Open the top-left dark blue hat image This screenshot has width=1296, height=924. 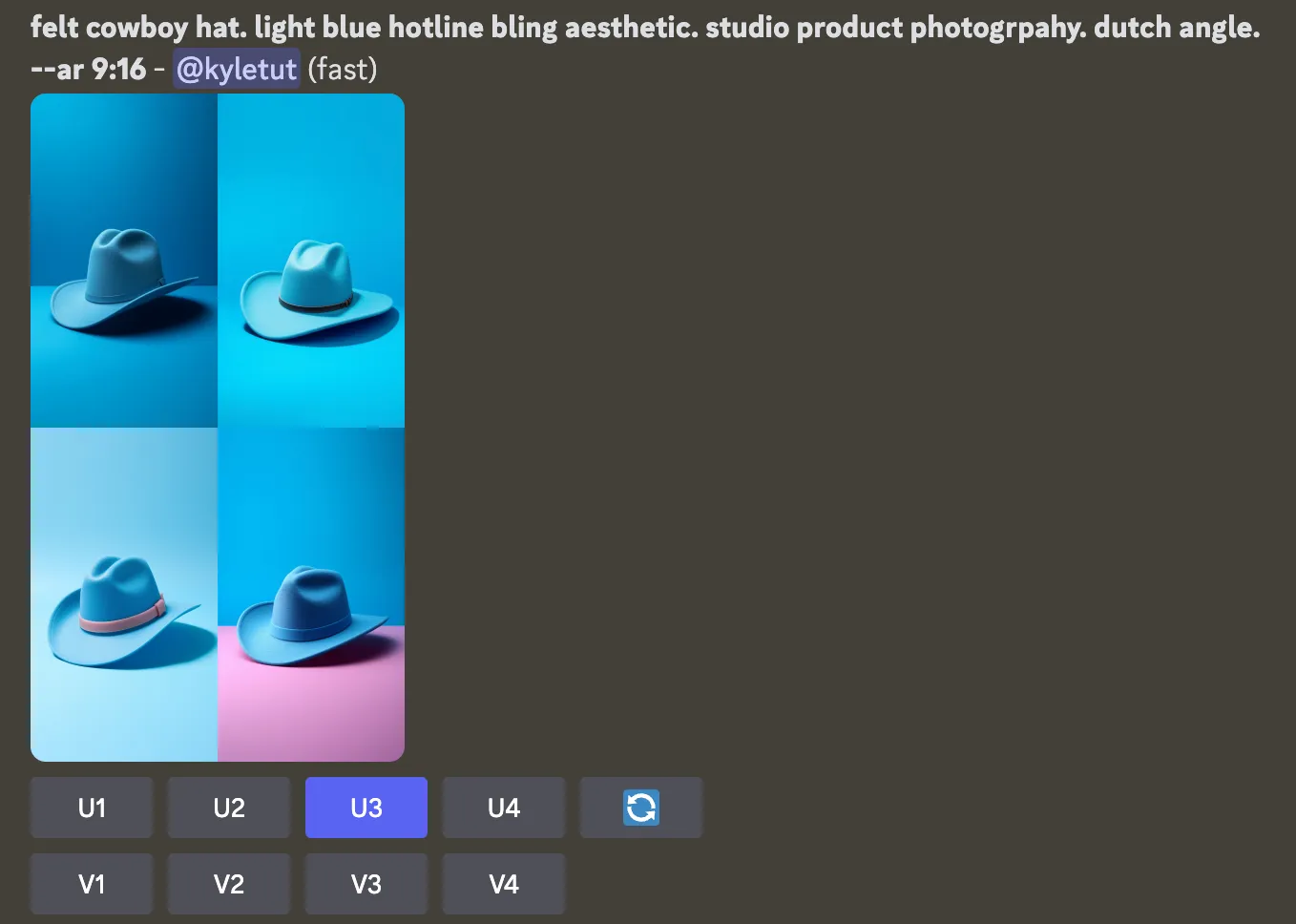pos(124,261)
